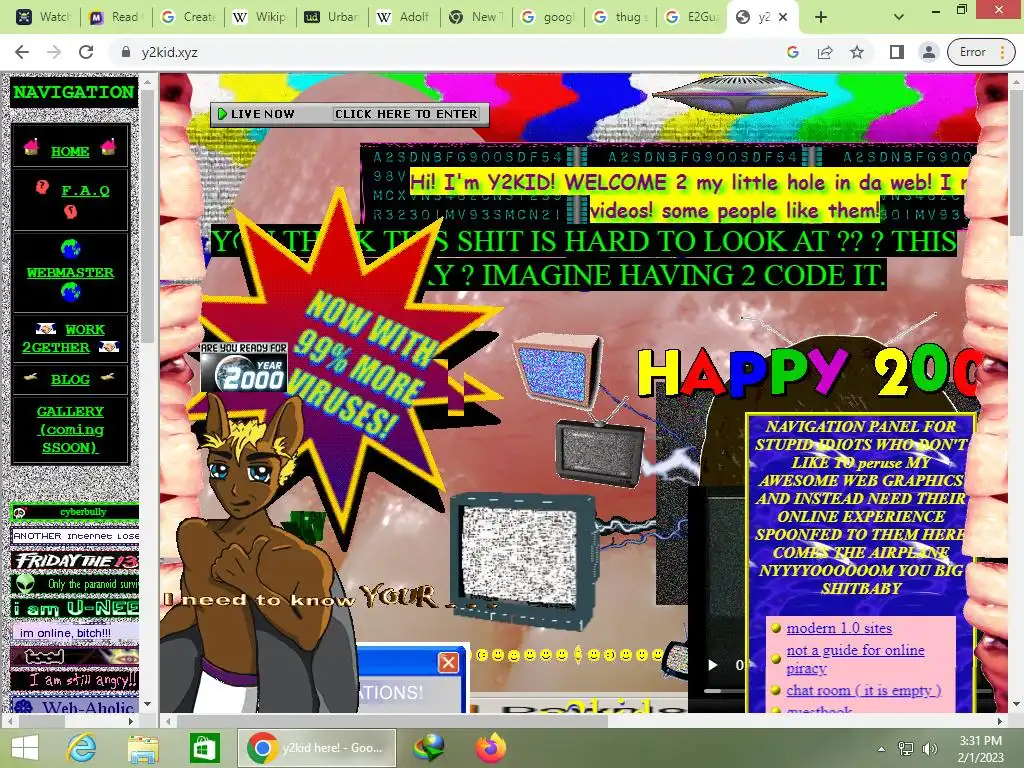Click CLICK HERE TO ENTER banner
The width and height of the screenshot is (1024, 768).
click(406, 114)
